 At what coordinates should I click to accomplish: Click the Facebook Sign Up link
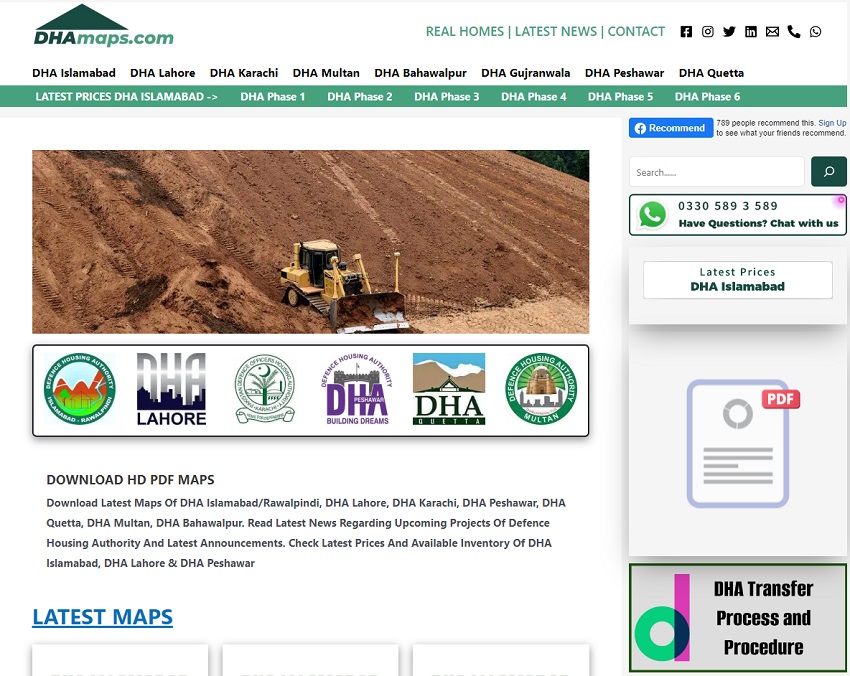[x=832, y=123]
